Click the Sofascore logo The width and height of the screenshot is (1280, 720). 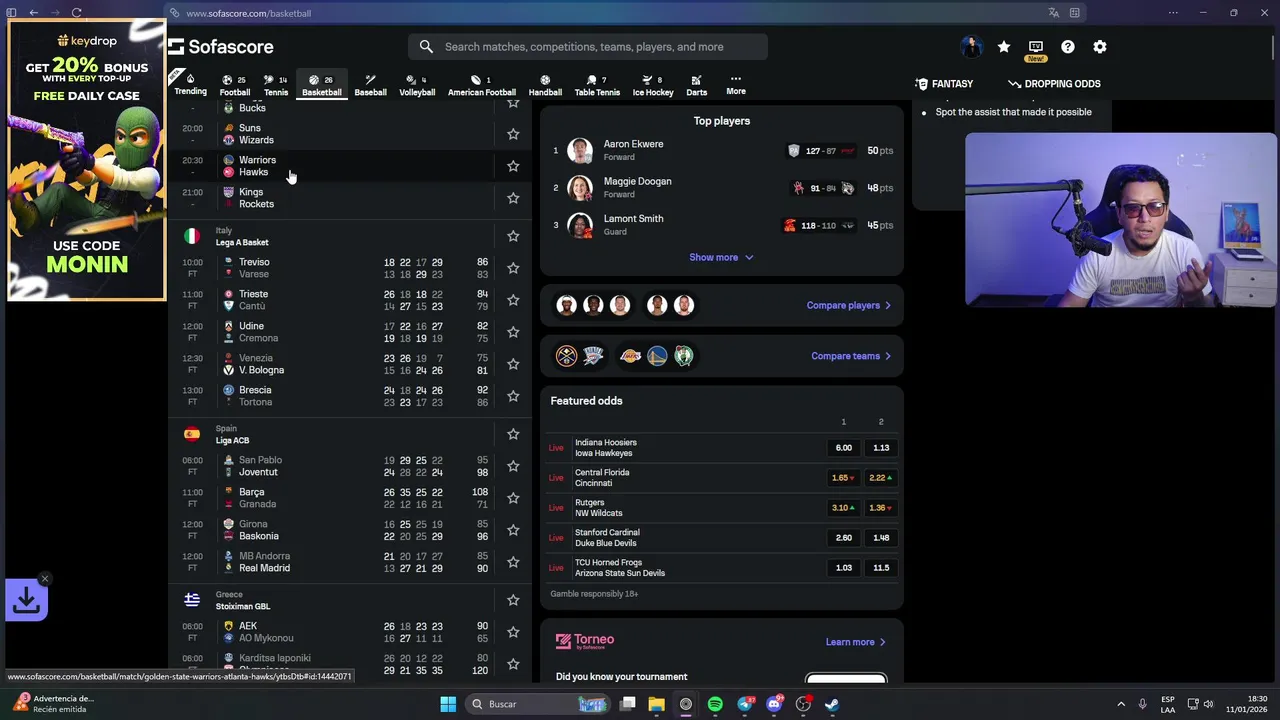click(221, 47)
